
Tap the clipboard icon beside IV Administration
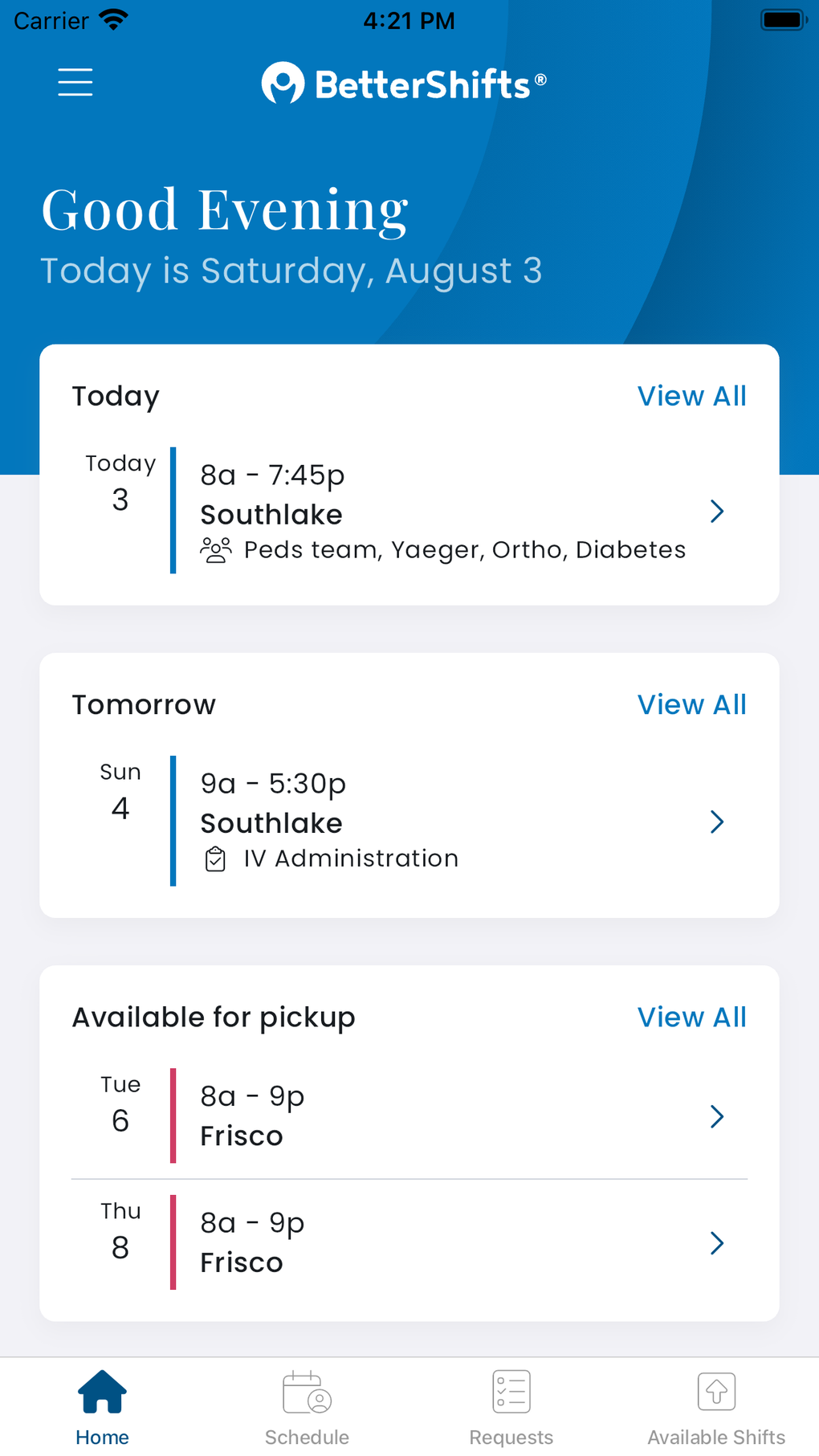pyautogui.click(x=215, y=859)
